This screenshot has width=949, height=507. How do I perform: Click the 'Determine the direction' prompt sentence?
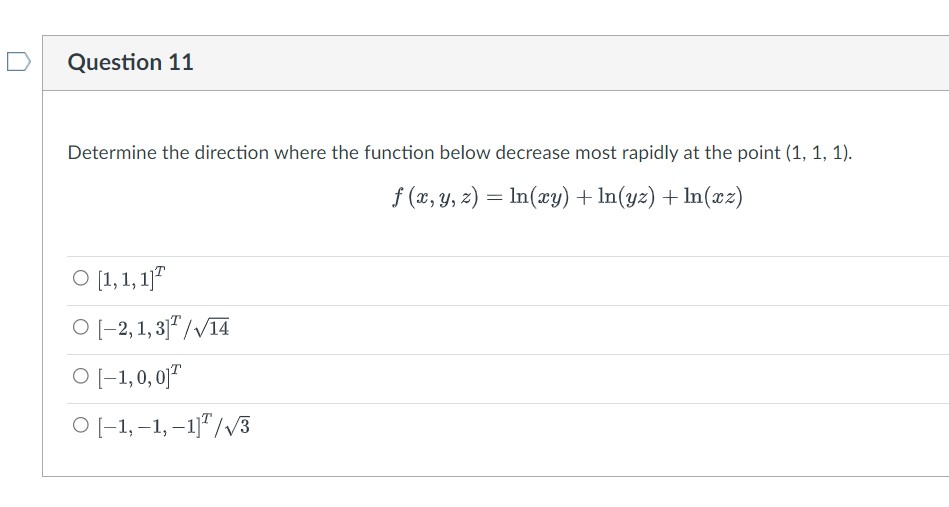point(460,152)
